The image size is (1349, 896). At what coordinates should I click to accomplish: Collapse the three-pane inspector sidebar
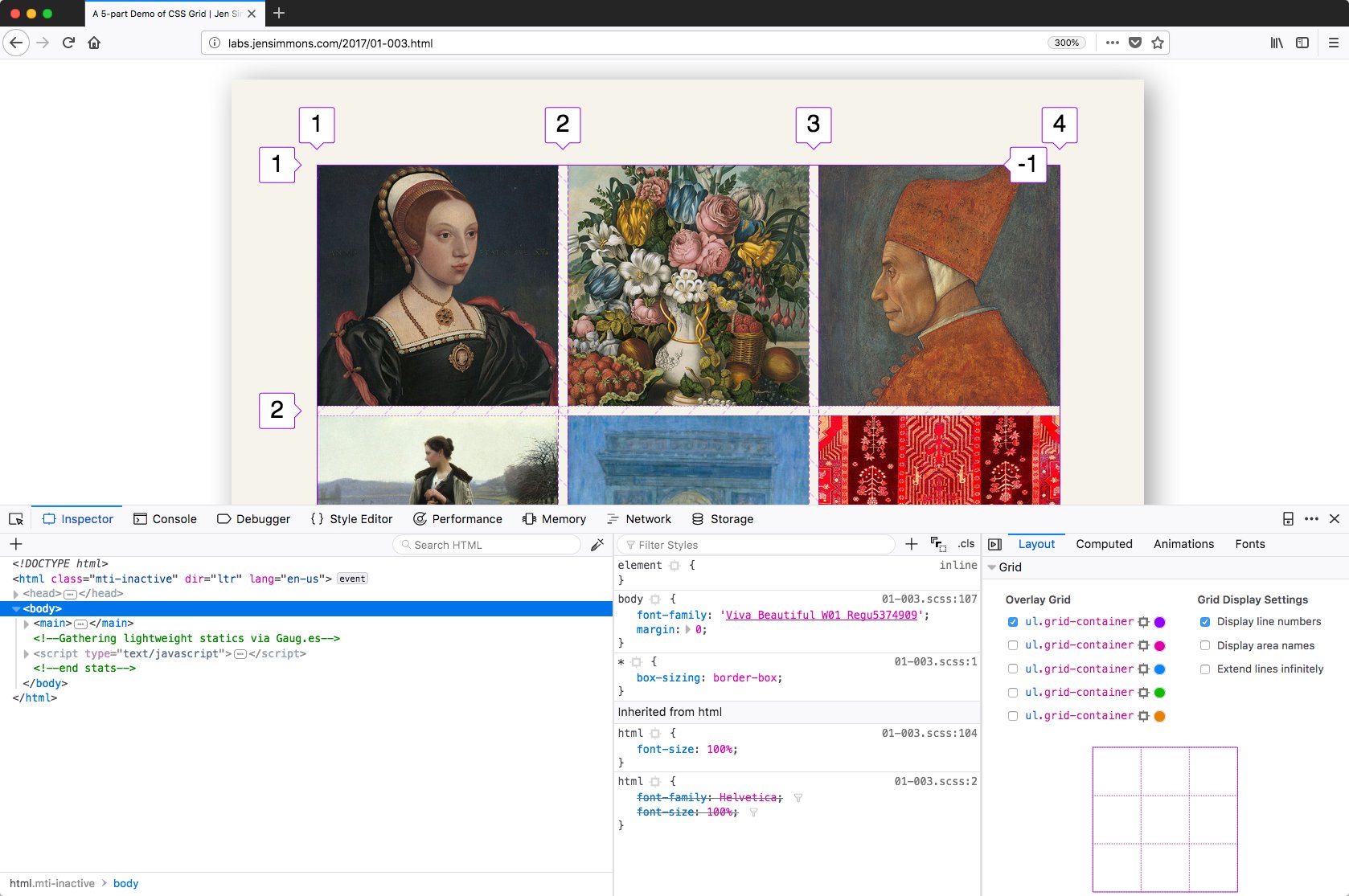click(994, 544)
